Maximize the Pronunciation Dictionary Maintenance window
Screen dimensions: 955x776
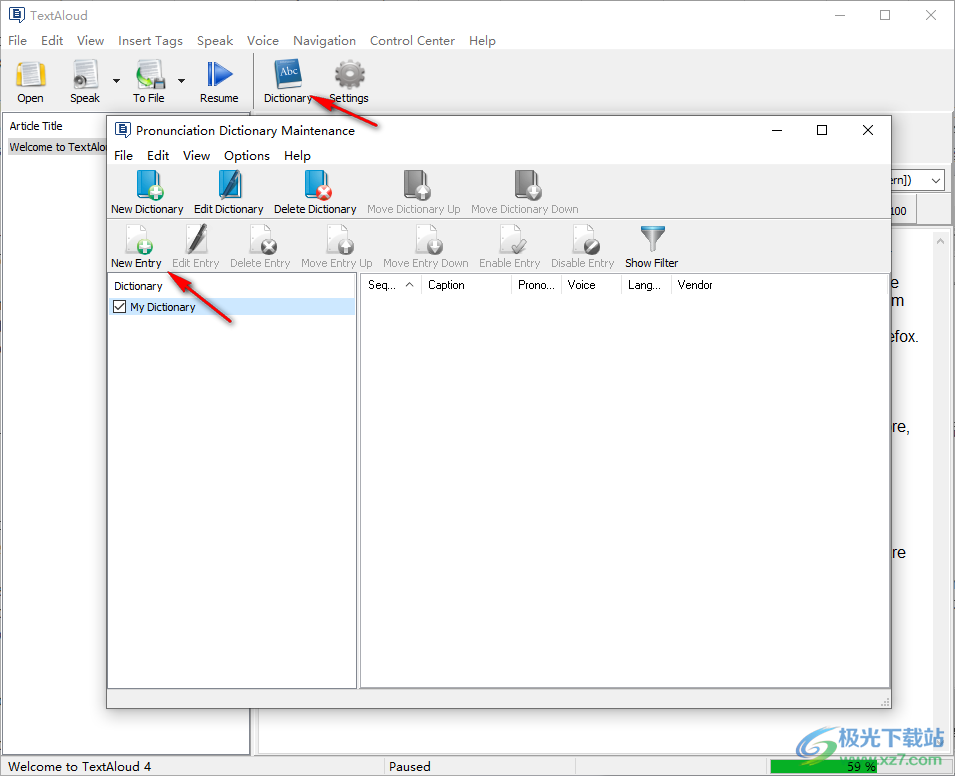coord(822,130)
